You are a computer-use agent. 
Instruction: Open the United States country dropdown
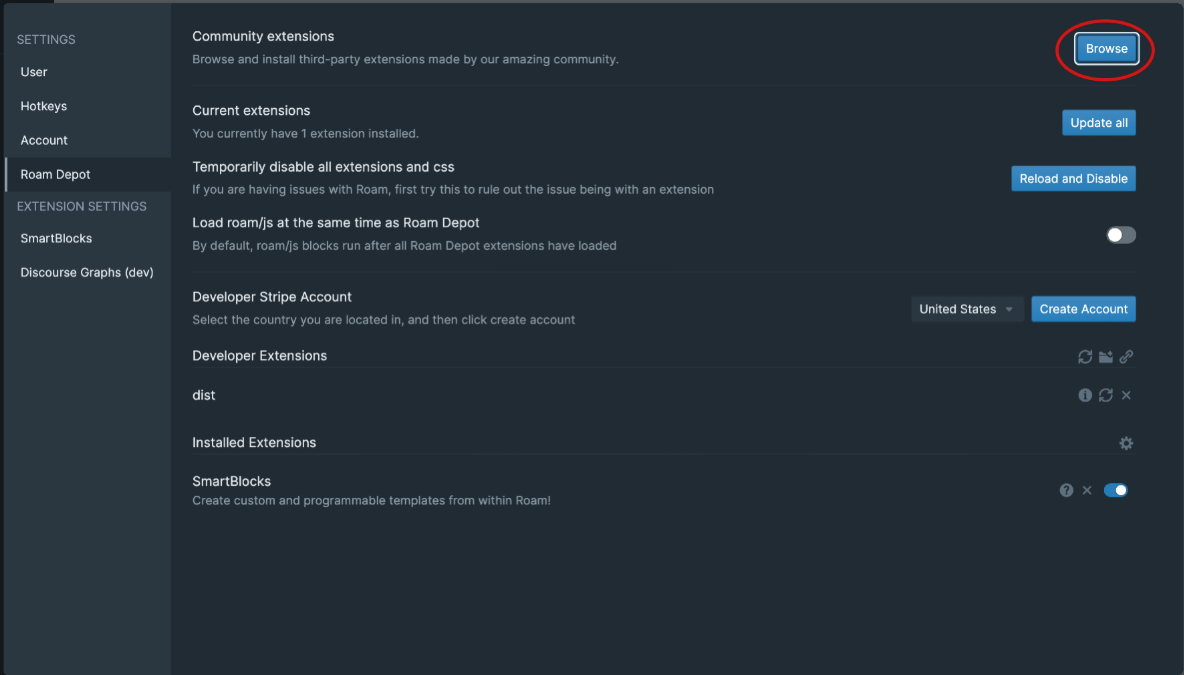[967, 309]
